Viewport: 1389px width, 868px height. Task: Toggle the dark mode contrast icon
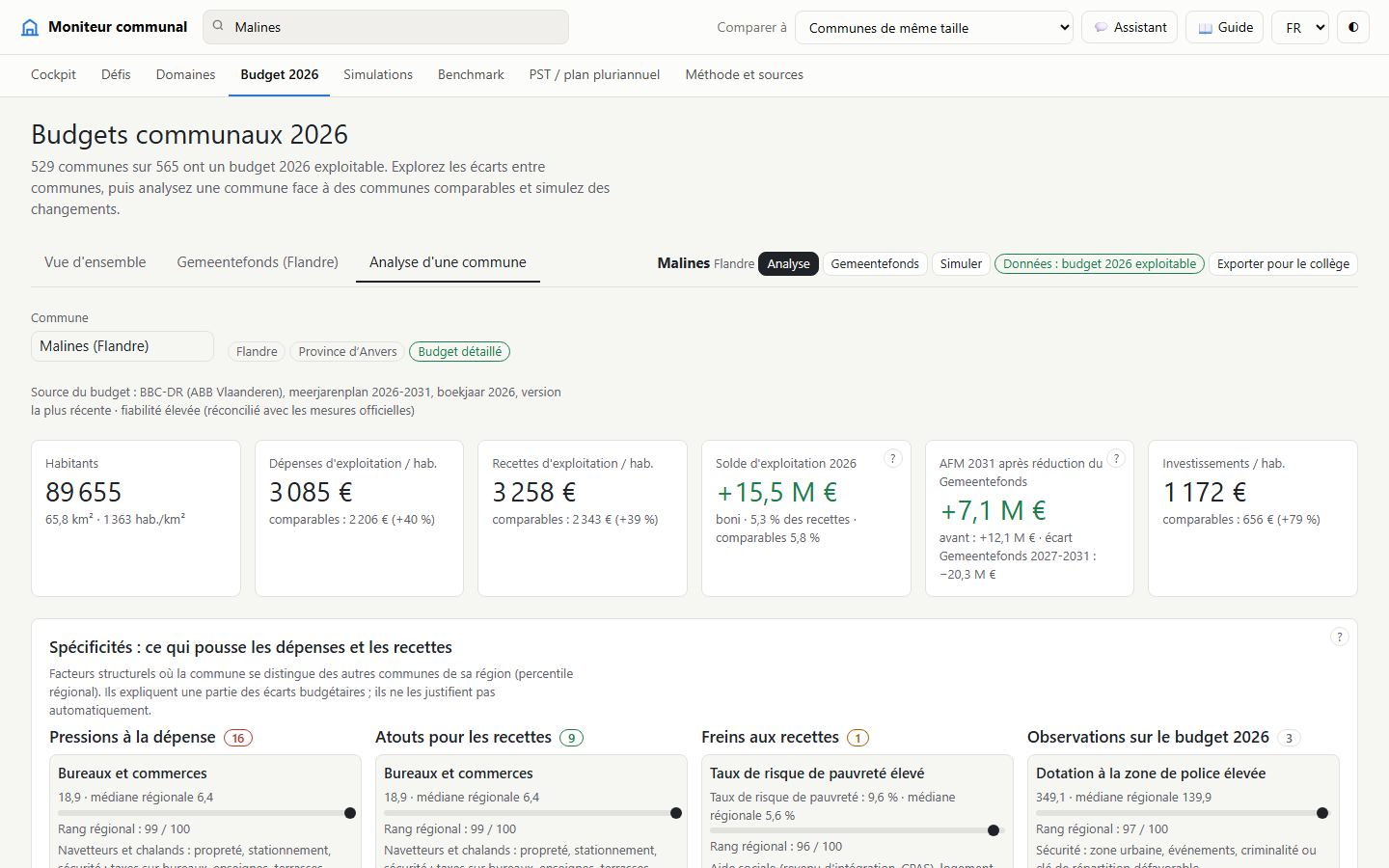tap(1353, 27)
